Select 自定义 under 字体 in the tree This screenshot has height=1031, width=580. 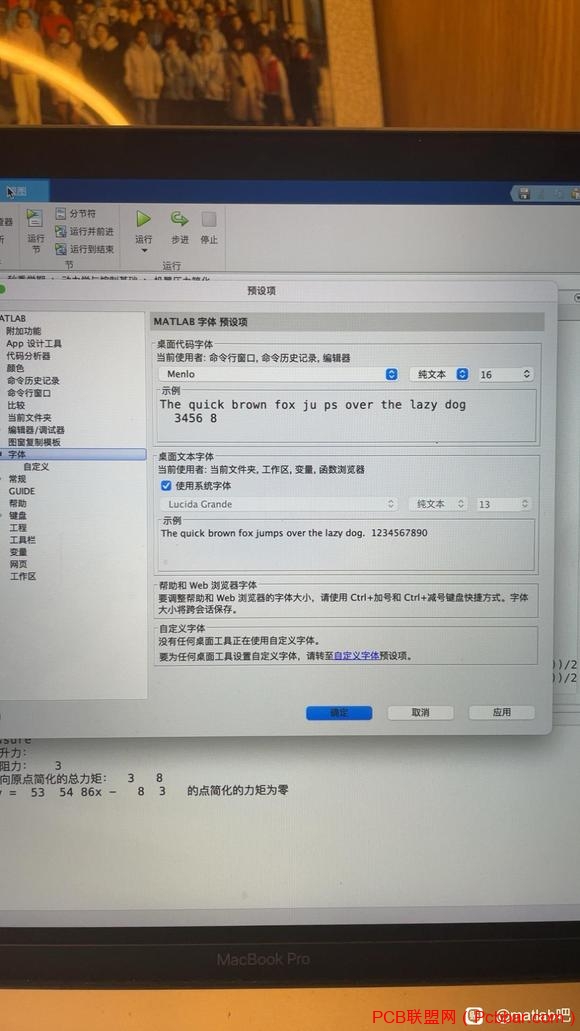point(36,467)
